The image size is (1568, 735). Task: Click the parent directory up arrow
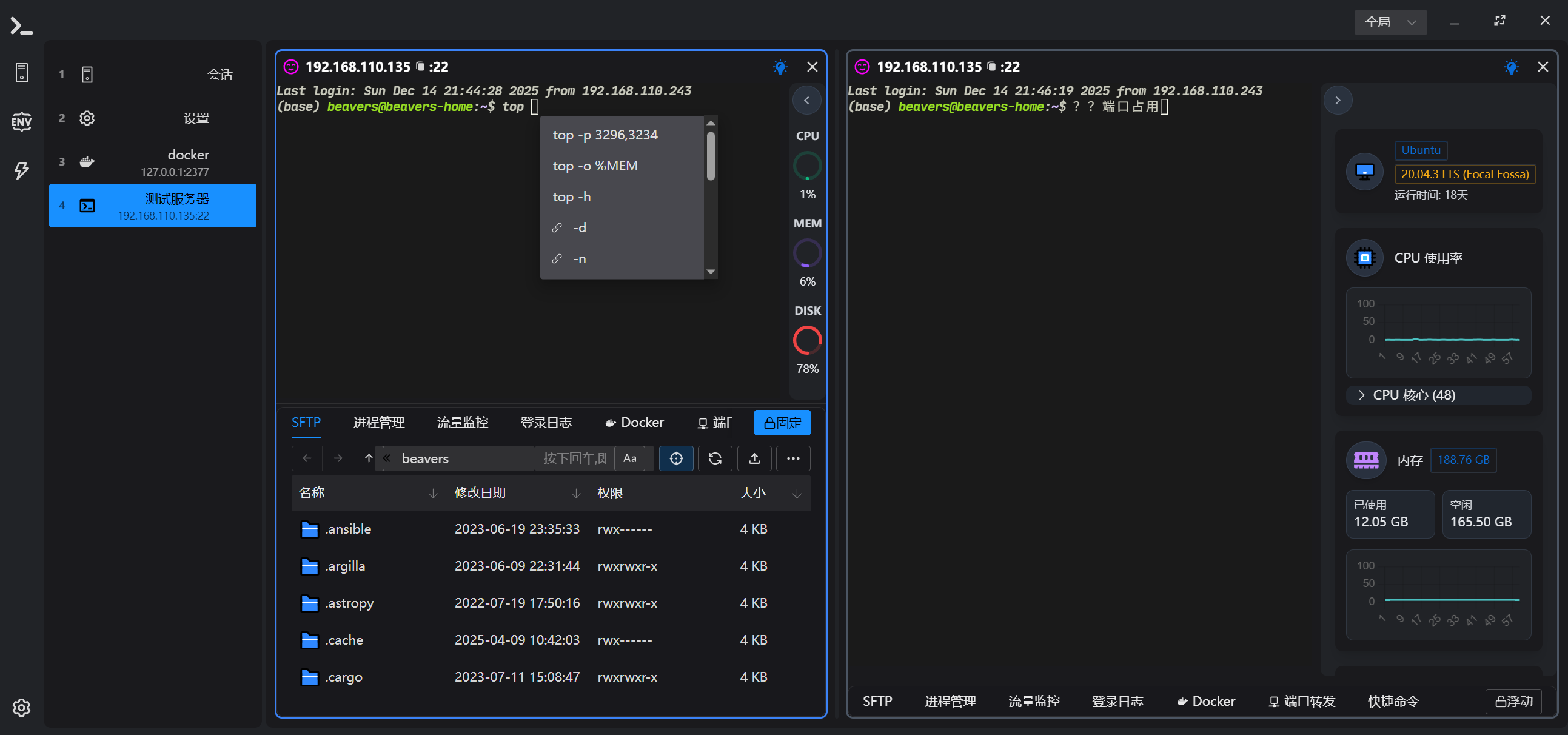pos(367,458)
